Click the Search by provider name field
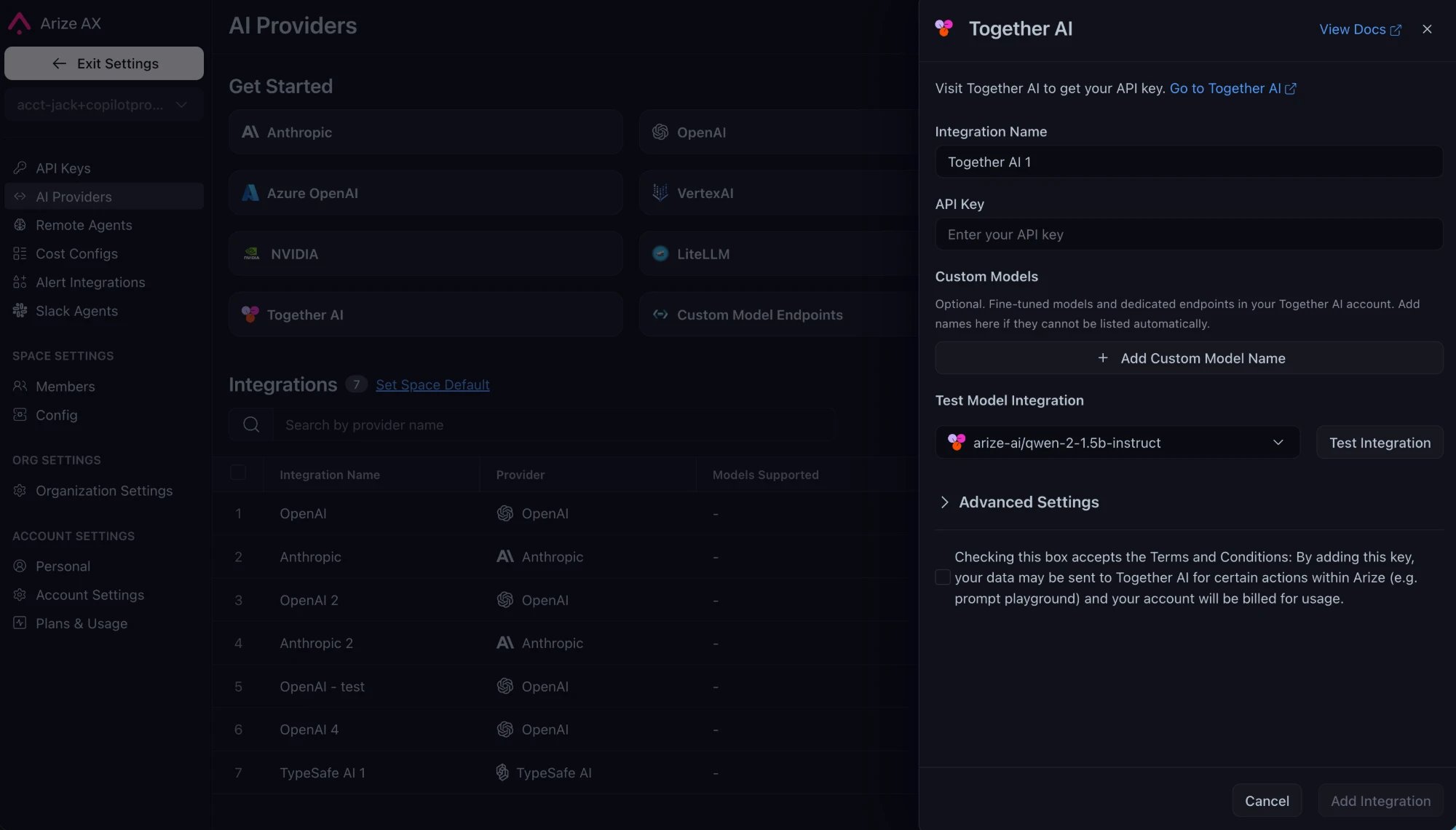 (x=553, y=424)
